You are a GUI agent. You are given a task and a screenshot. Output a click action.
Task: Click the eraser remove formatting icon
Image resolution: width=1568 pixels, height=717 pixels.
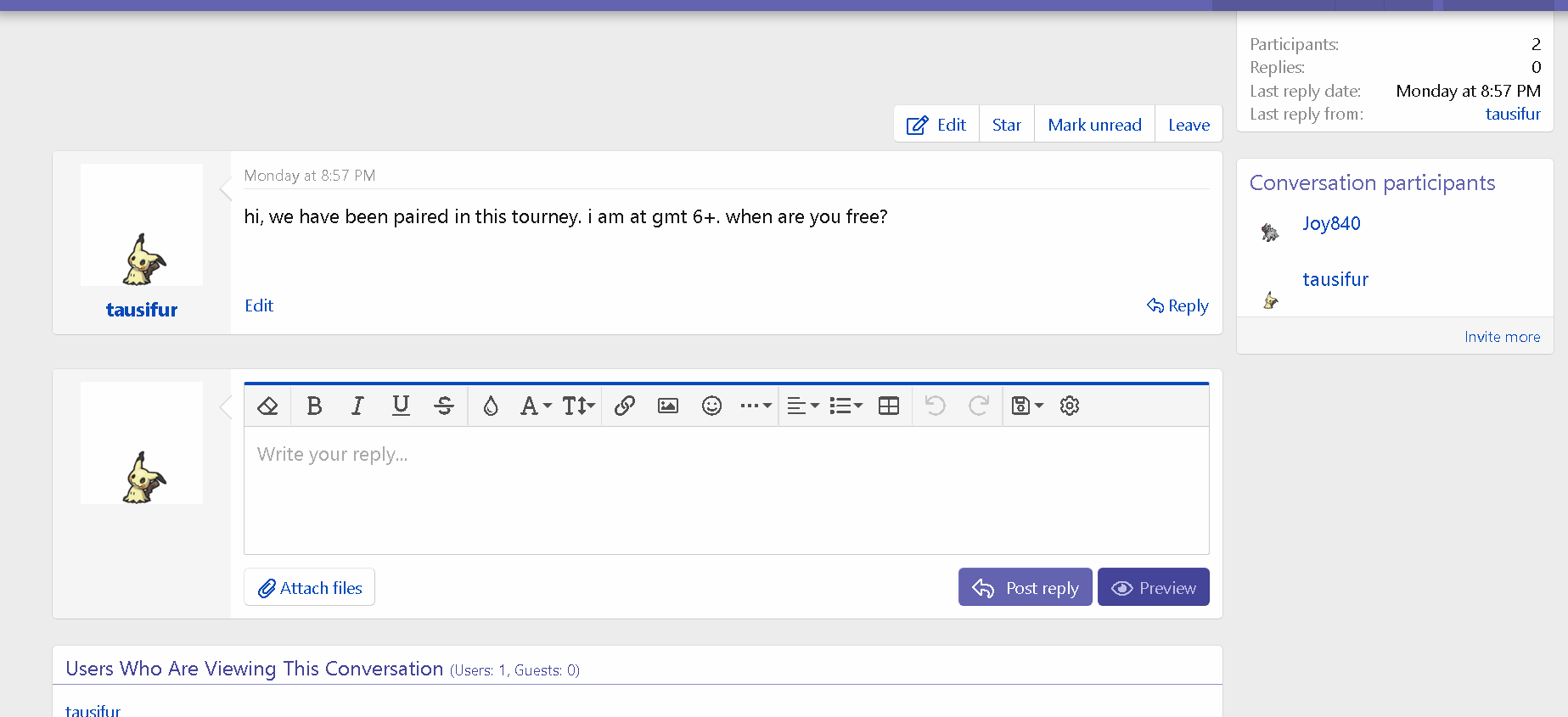[x=267, y=406]
